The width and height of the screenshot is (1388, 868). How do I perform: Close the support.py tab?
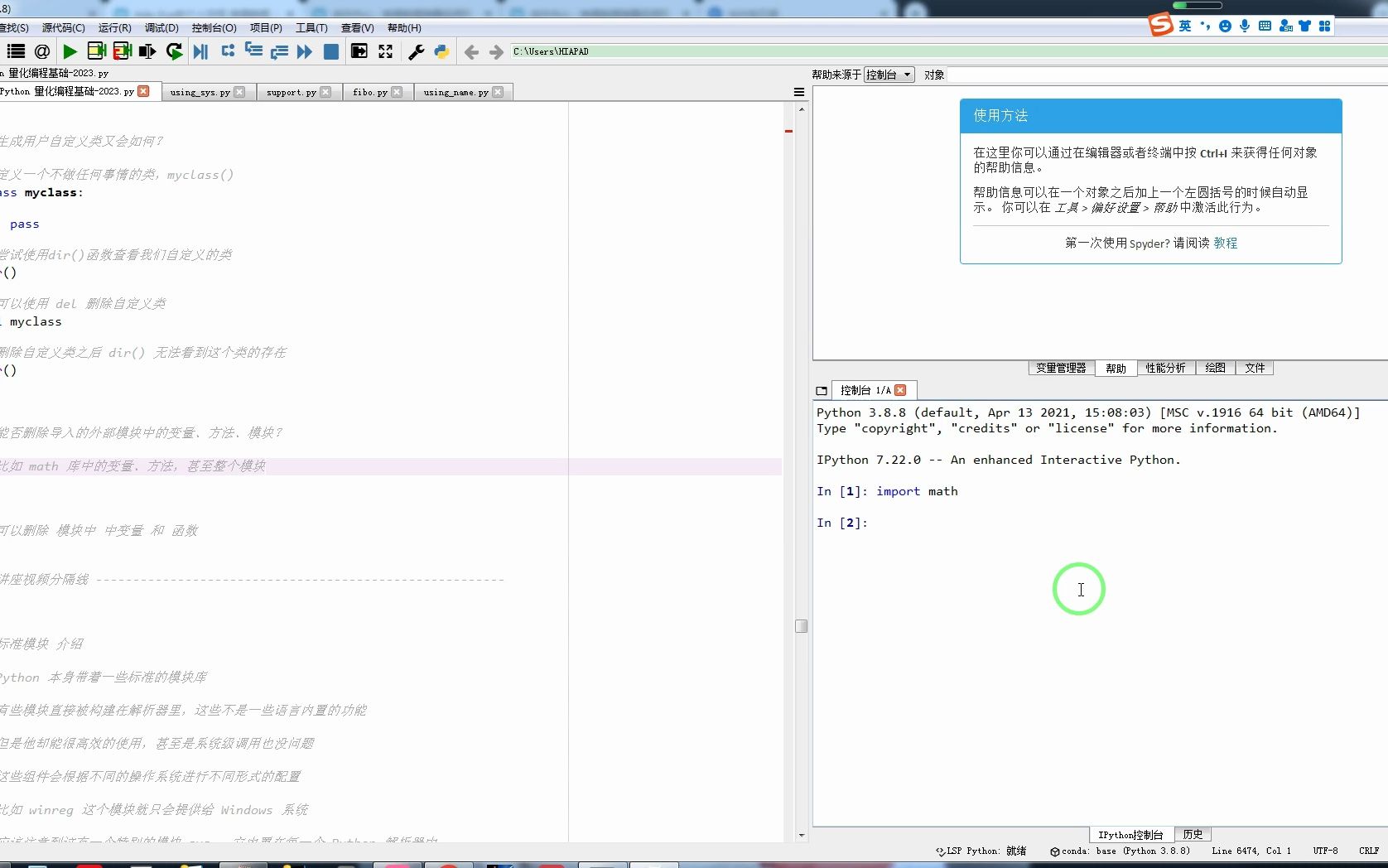point(325,92)
